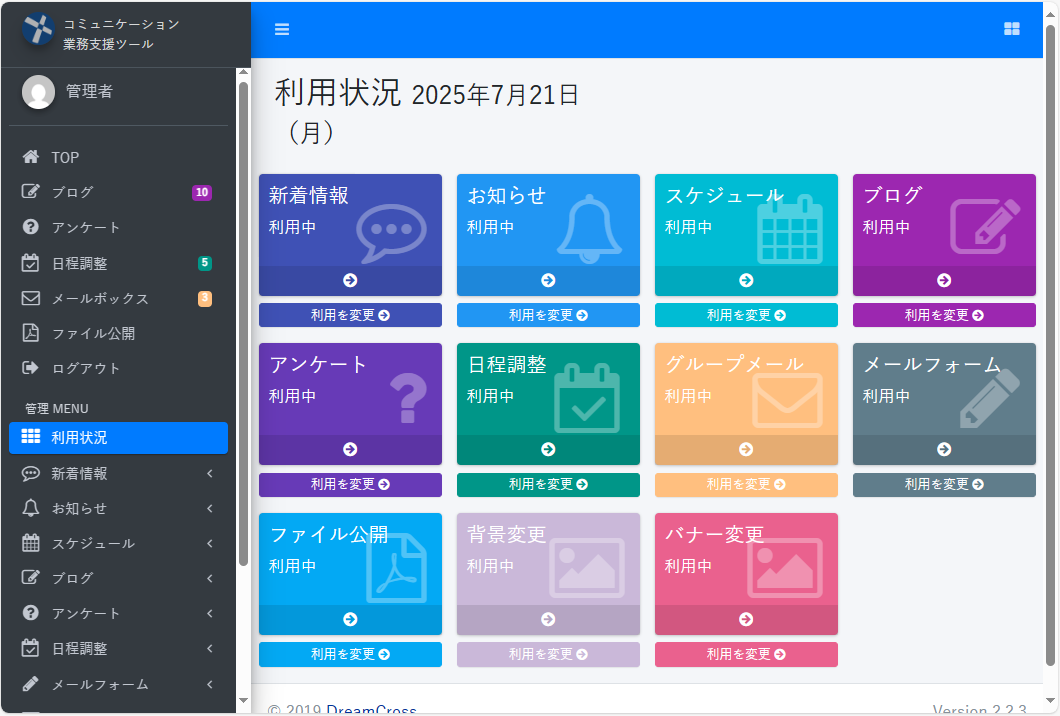Open the grid icon in top-right header
Screen dimensions: 1060x716
tap(1011, 28)
